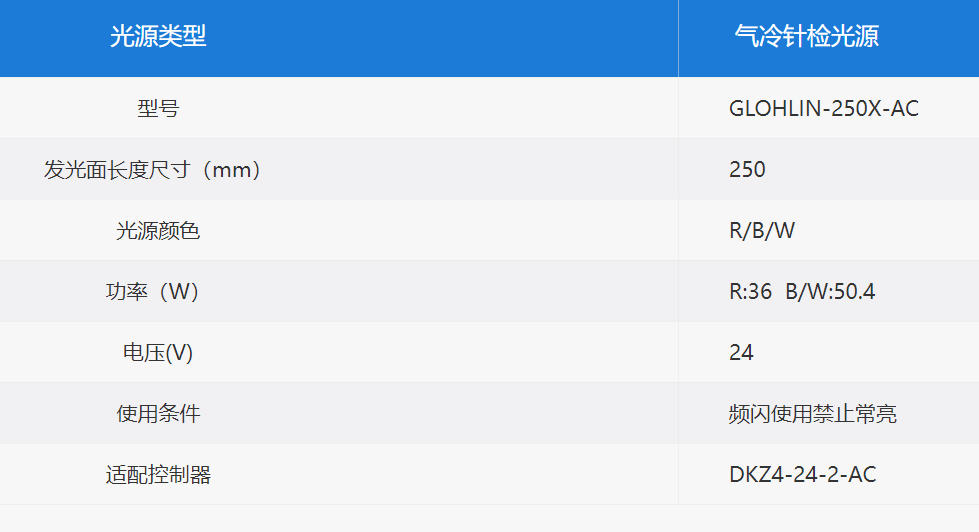Click the column divider in the header
This screenshot has width=979, height=532.
678,38
